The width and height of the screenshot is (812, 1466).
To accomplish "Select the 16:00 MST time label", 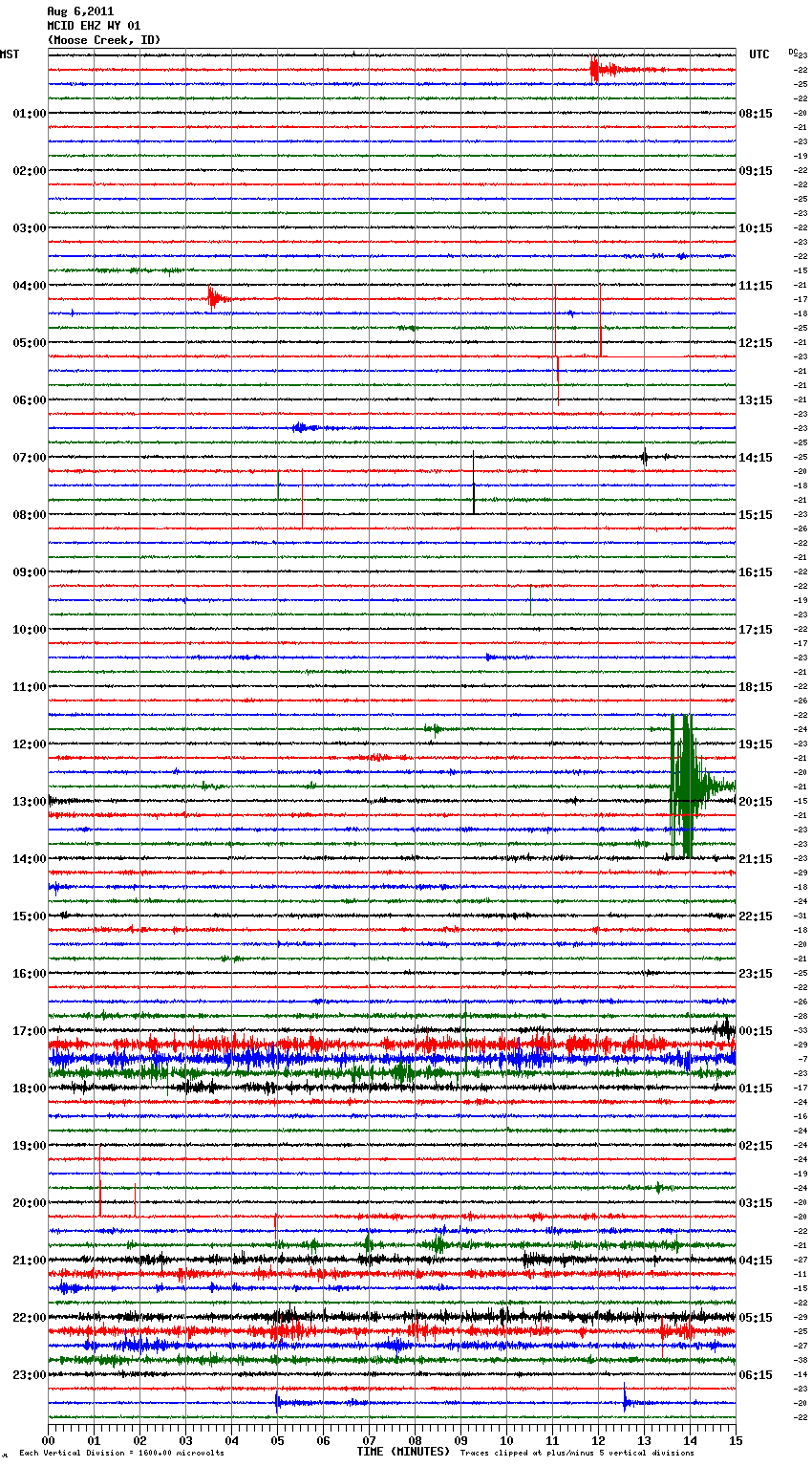I will (30, 974).
